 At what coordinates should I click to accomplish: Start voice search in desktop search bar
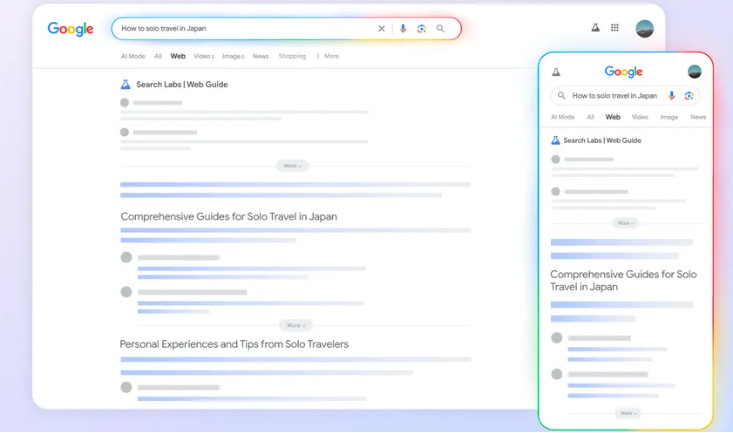[402, 29]
